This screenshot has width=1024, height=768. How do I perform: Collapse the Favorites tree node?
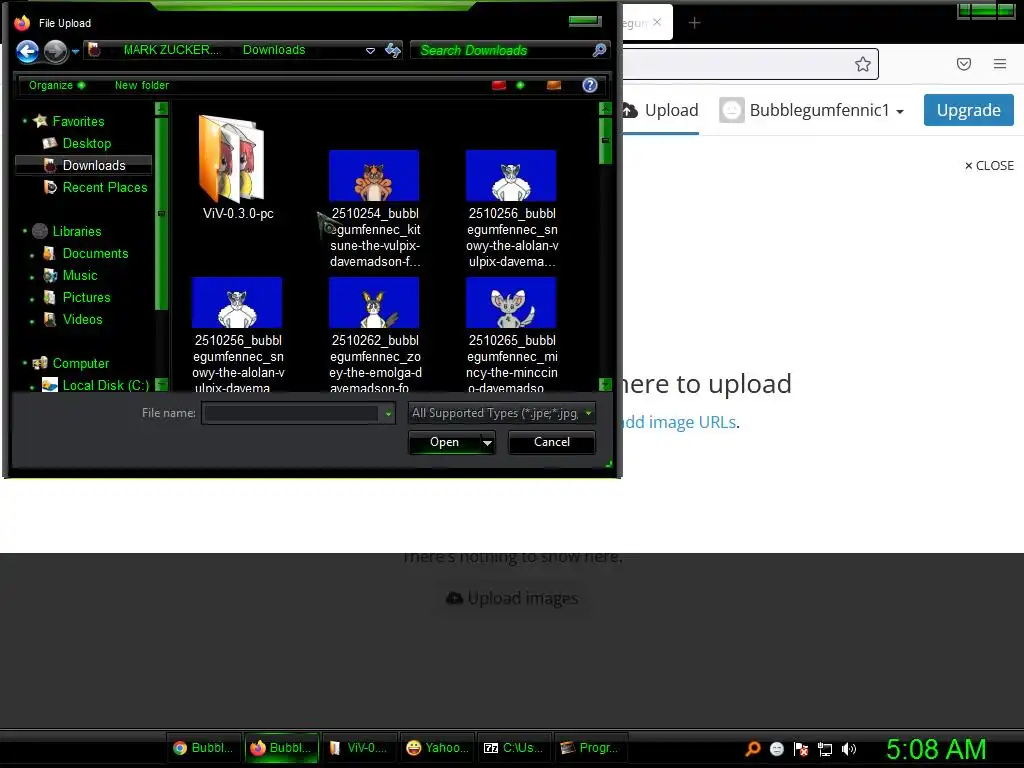pos(25,121)
